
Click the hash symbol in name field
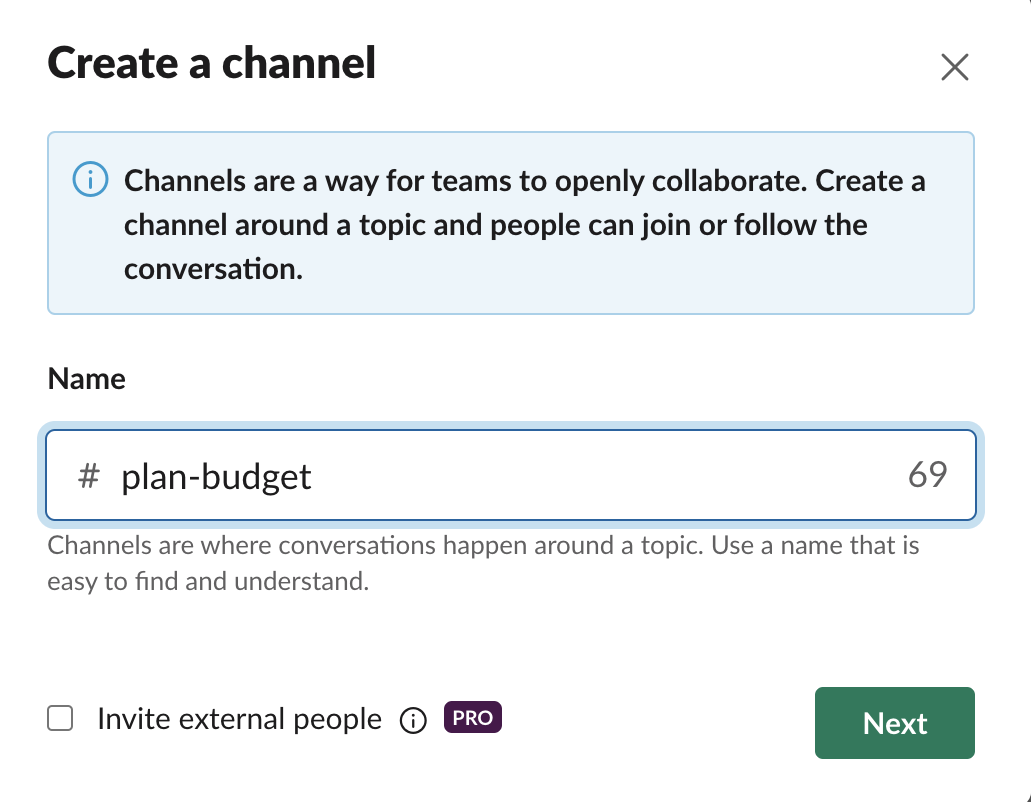(89, 475)
